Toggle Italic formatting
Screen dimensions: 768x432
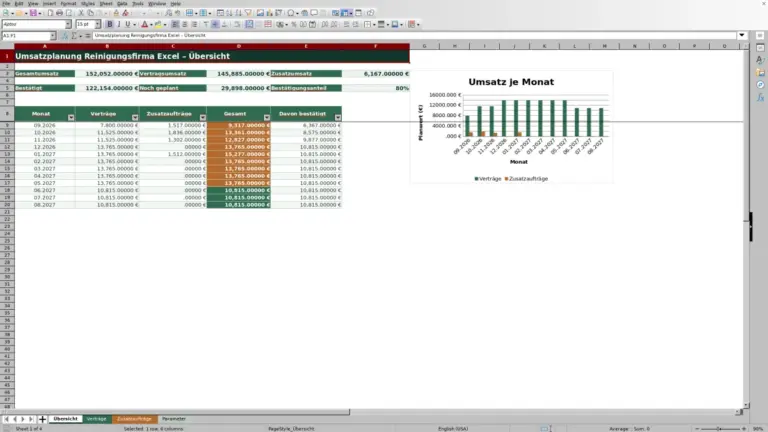pos(119,24)
